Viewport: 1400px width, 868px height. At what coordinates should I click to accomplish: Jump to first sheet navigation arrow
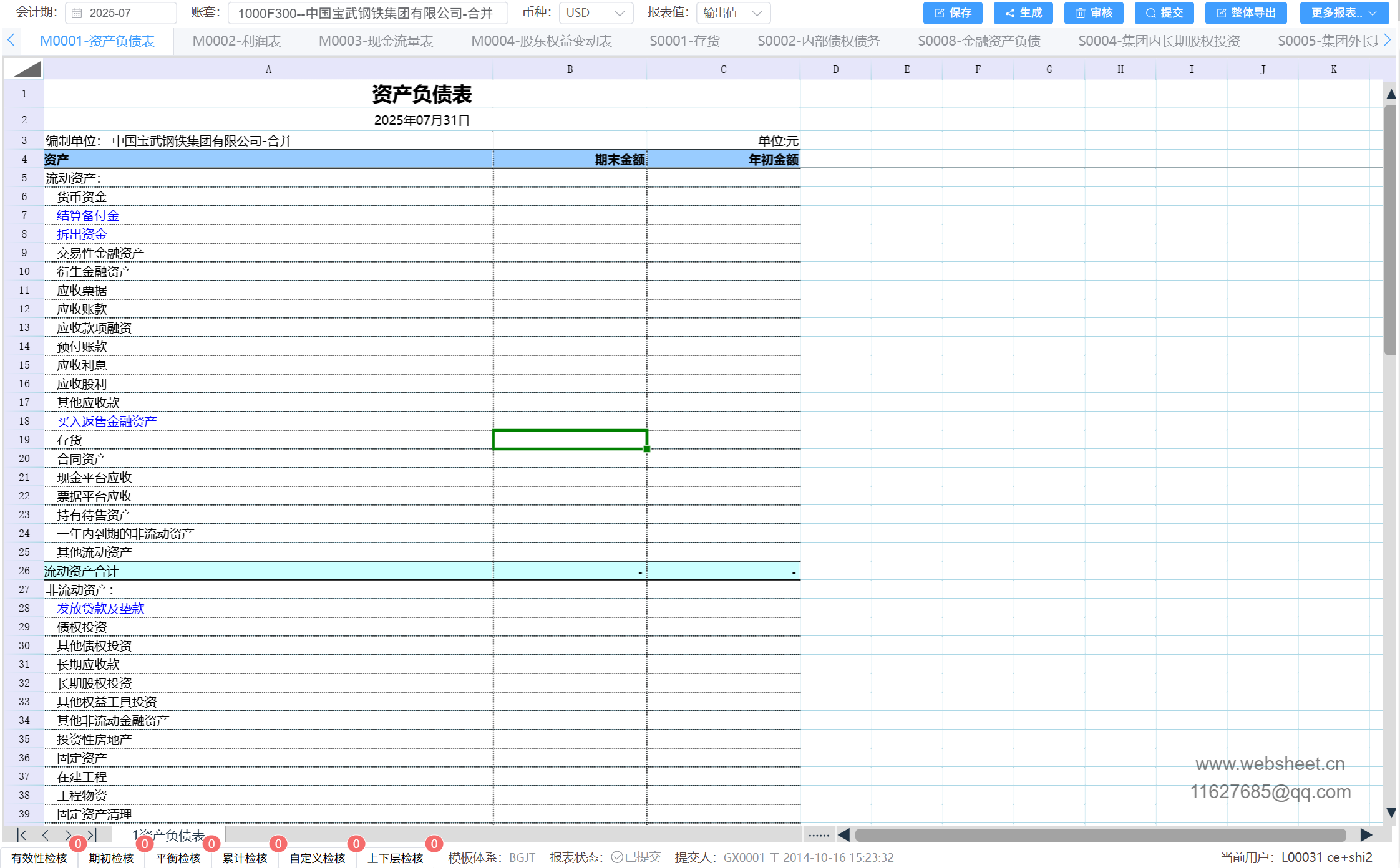coord(22,835)
